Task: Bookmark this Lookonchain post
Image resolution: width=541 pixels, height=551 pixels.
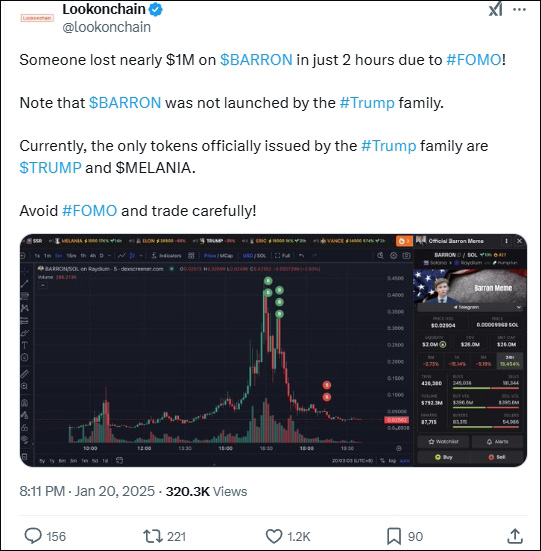Action: 394,536
